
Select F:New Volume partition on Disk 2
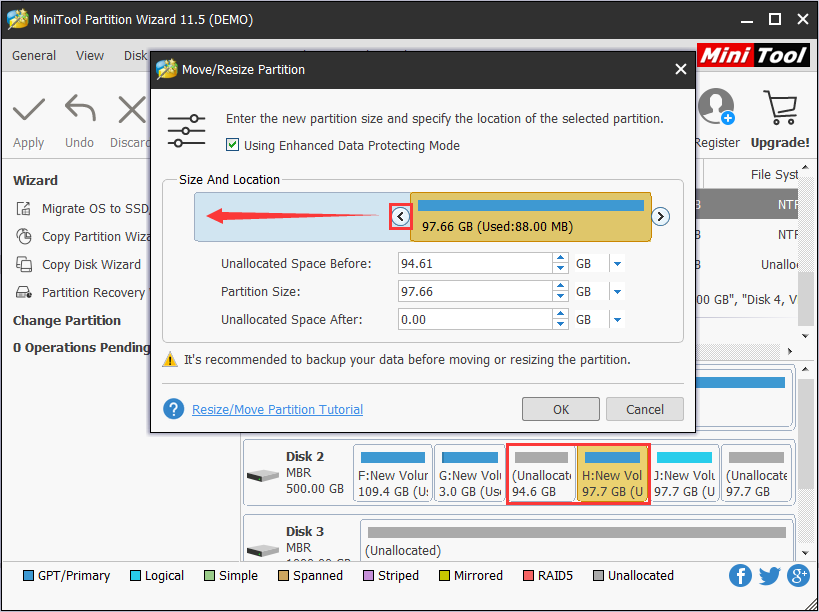click(x=393, y=473)
